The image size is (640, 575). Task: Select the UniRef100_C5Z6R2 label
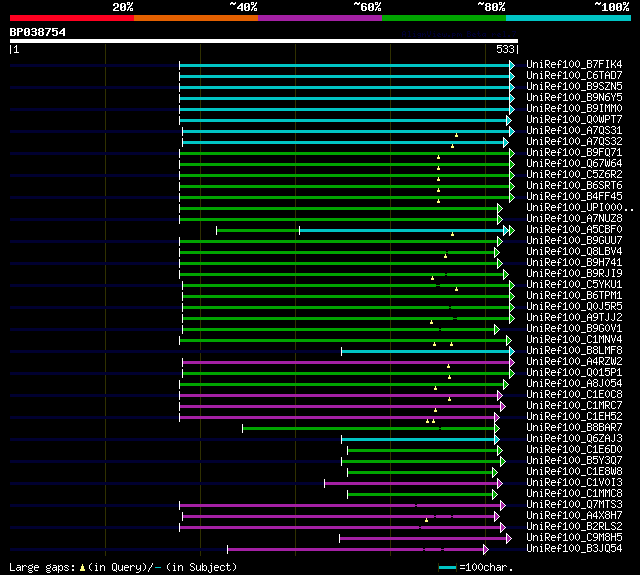pos(574,175)
